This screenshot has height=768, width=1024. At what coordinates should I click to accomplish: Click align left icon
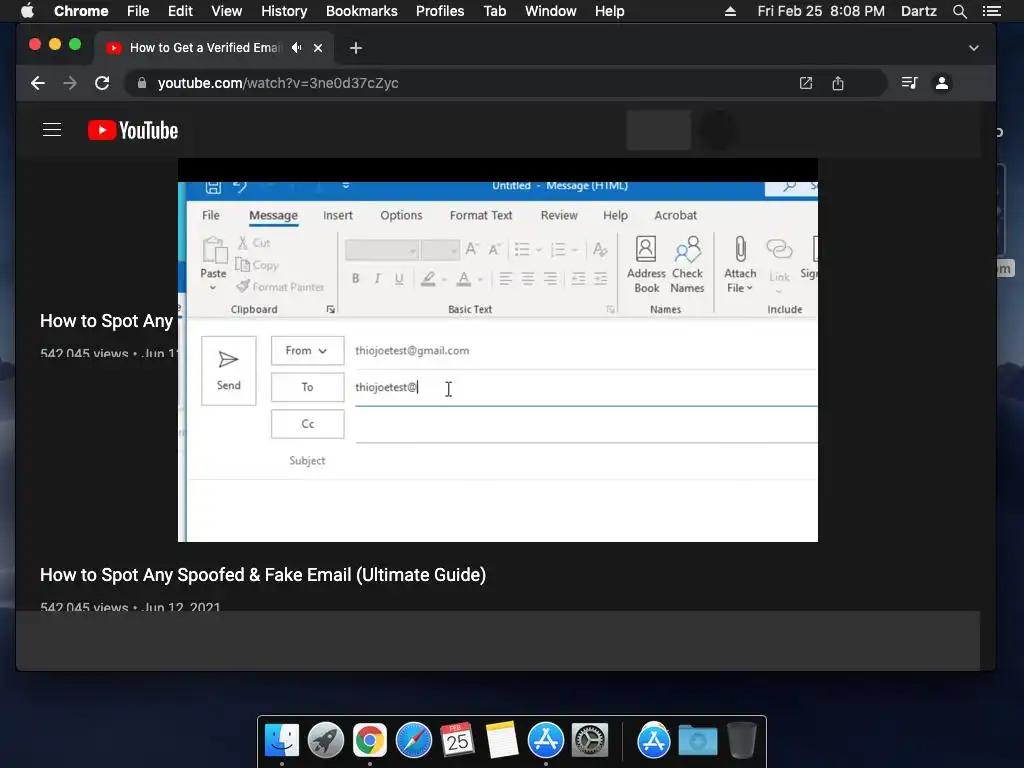(x=505, y=279)
